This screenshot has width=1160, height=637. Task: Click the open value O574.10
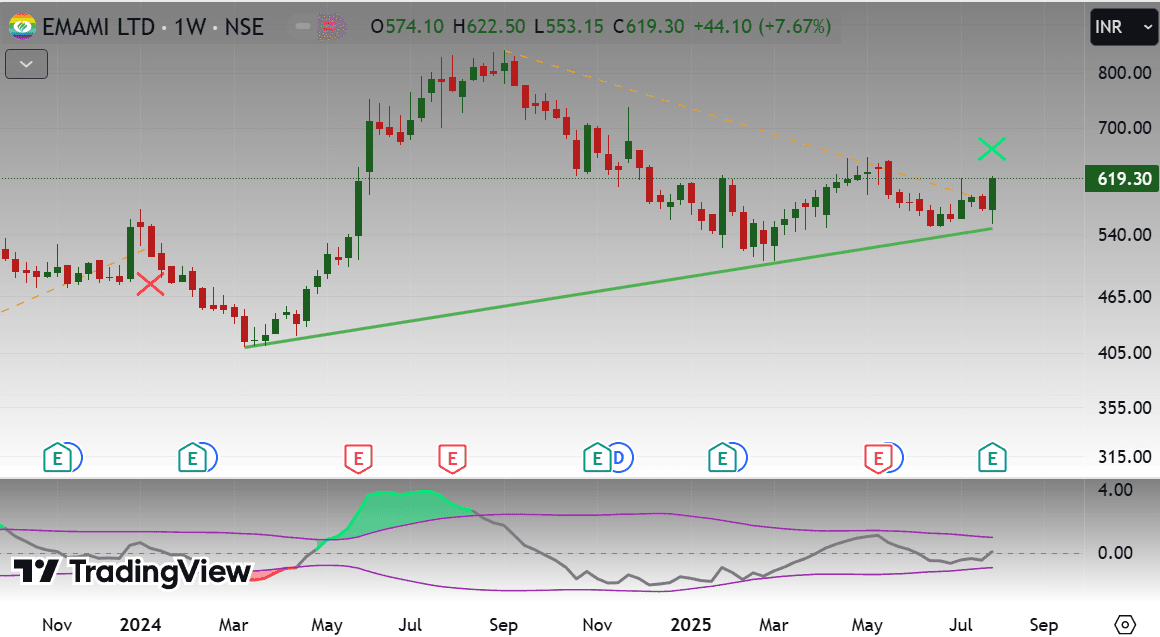pos(407,27)
